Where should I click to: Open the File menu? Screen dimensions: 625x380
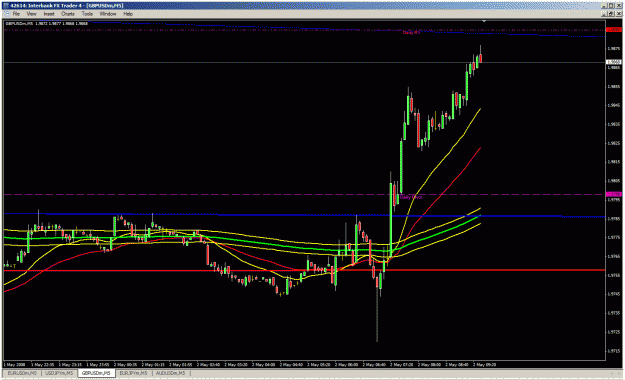[16, 14]
